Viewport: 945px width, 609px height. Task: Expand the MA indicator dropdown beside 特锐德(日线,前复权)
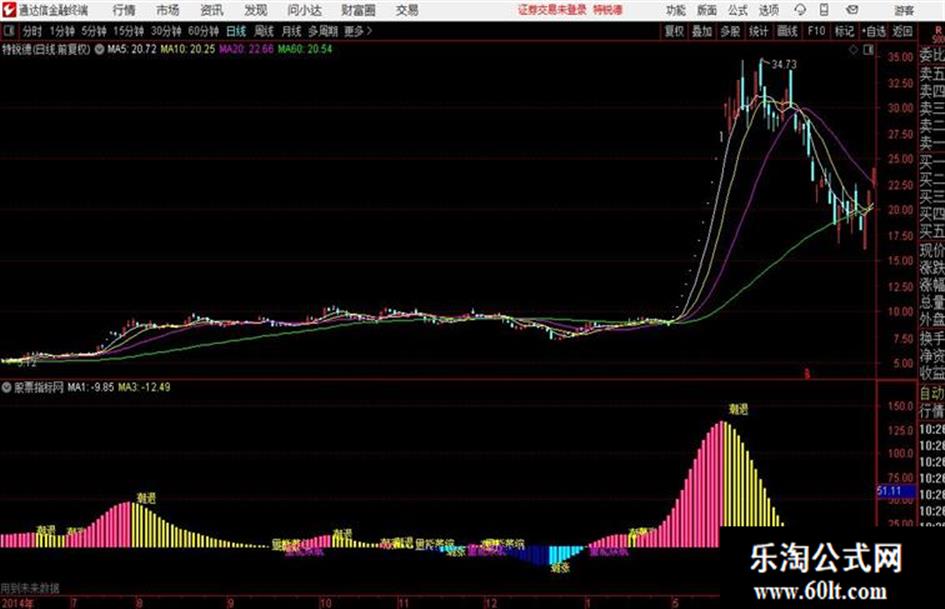98,49
